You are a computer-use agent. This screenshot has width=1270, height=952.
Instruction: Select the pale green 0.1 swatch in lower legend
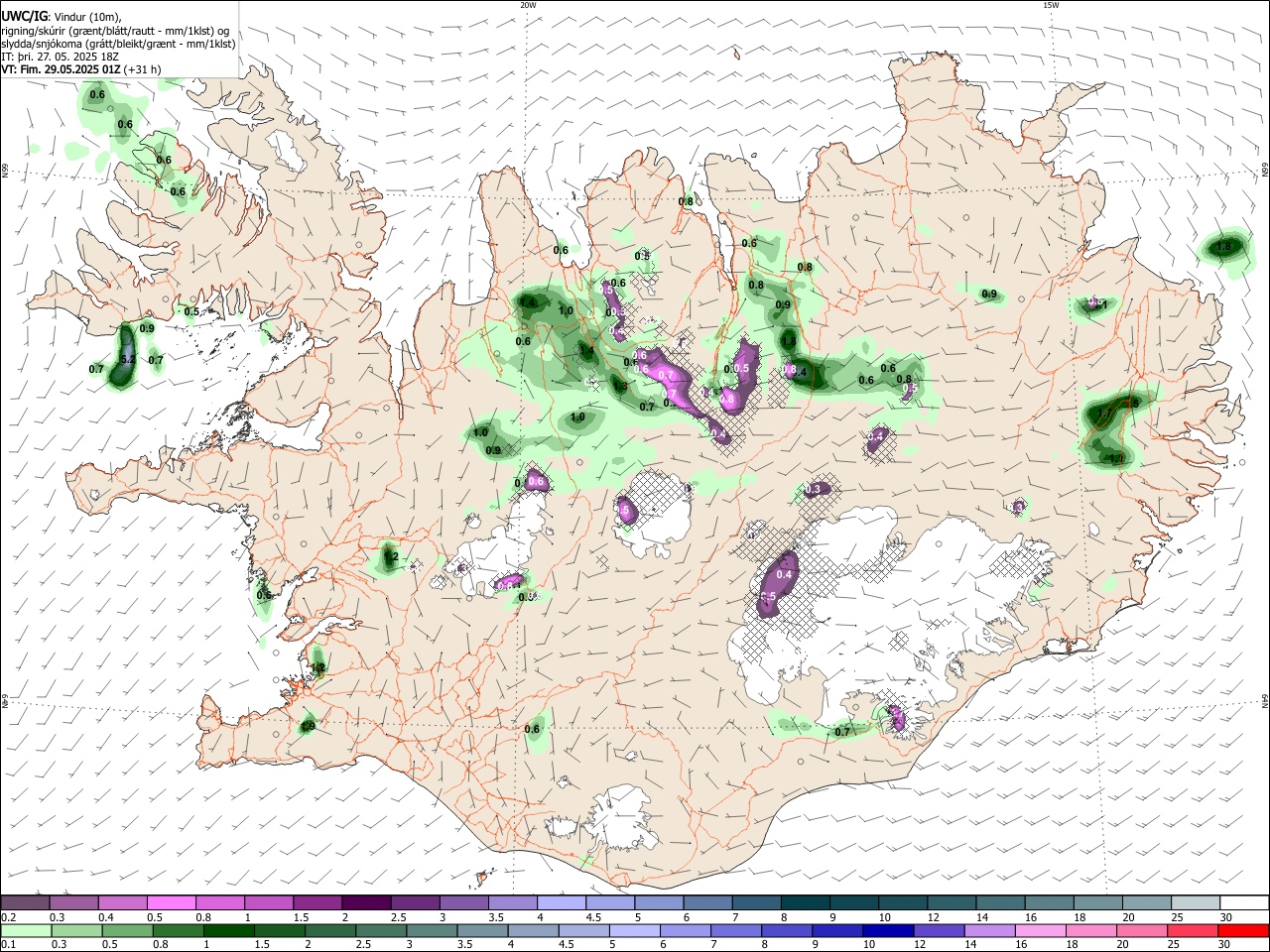27,930
